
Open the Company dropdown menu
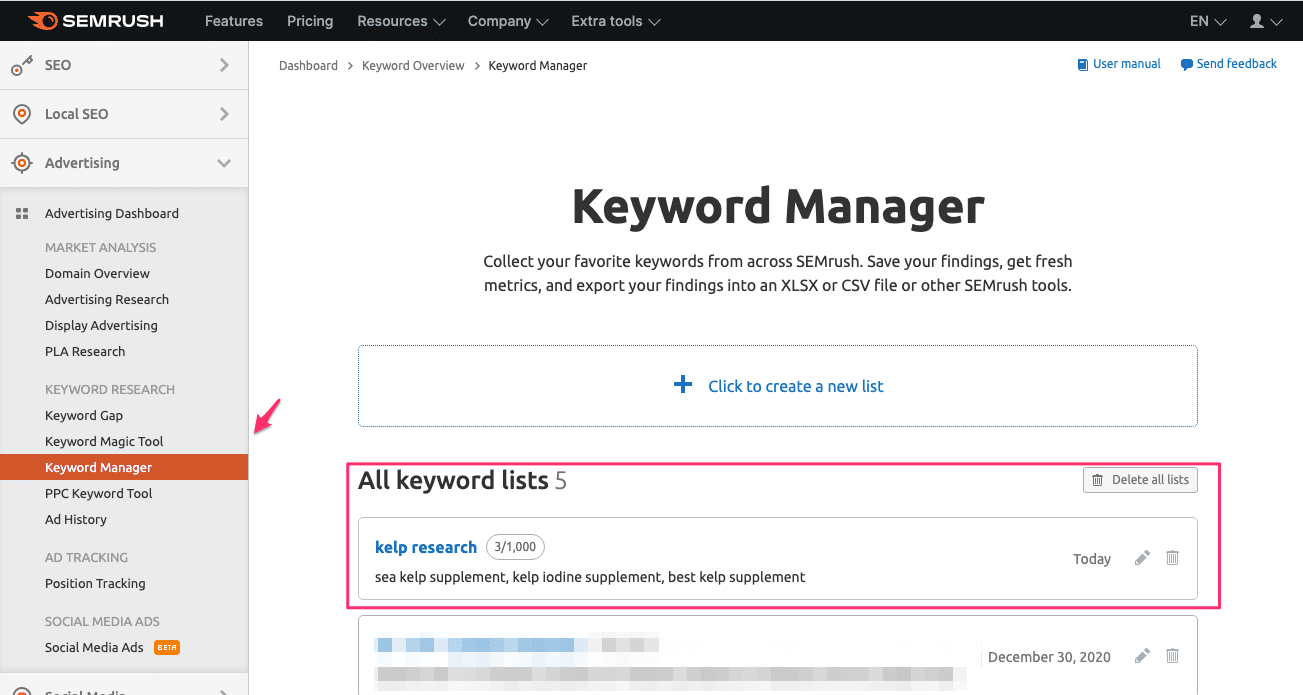coord(508,21)
